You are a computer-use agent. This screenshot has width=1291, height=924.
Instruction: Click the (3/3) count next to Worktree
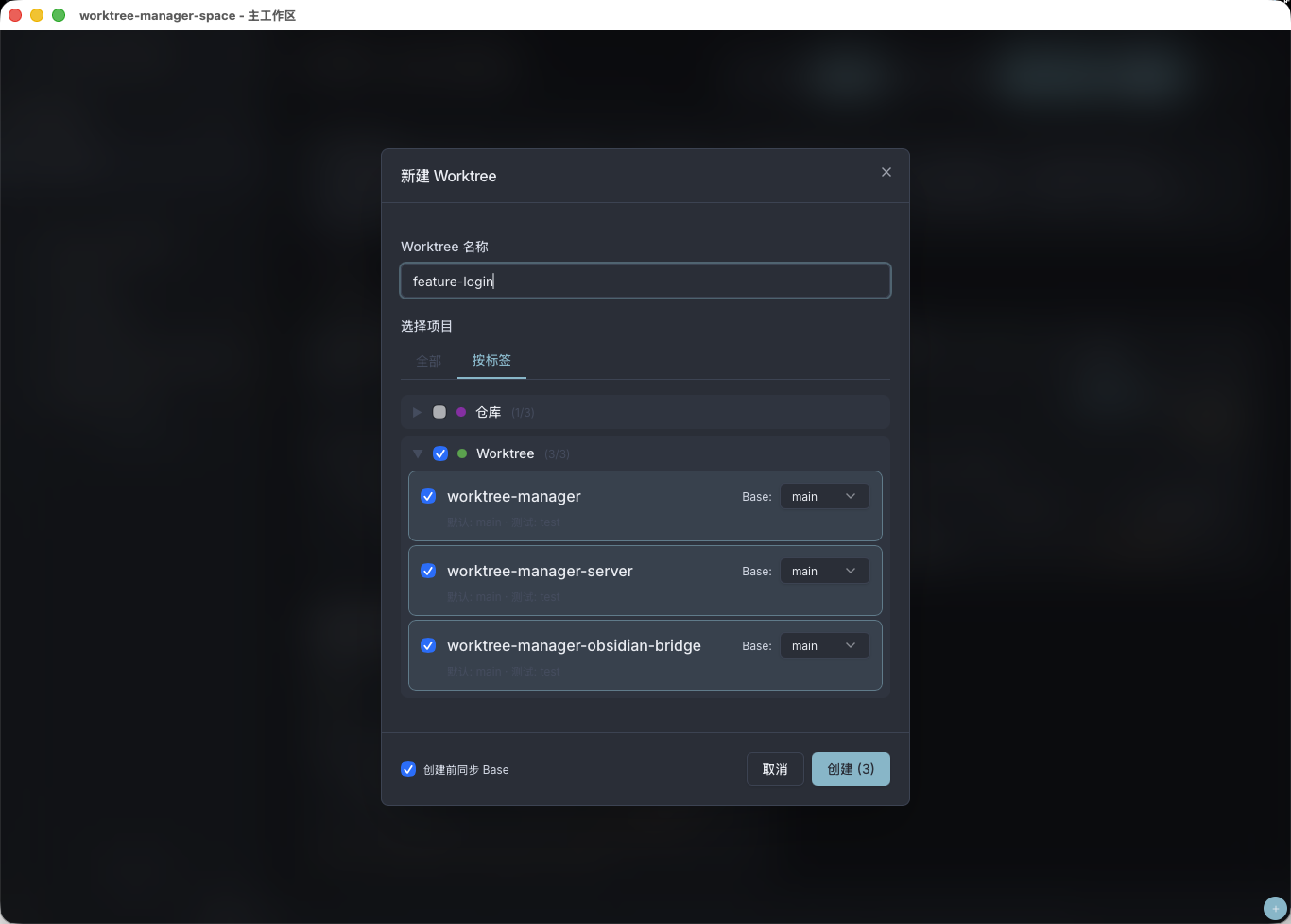click(558, 454)
